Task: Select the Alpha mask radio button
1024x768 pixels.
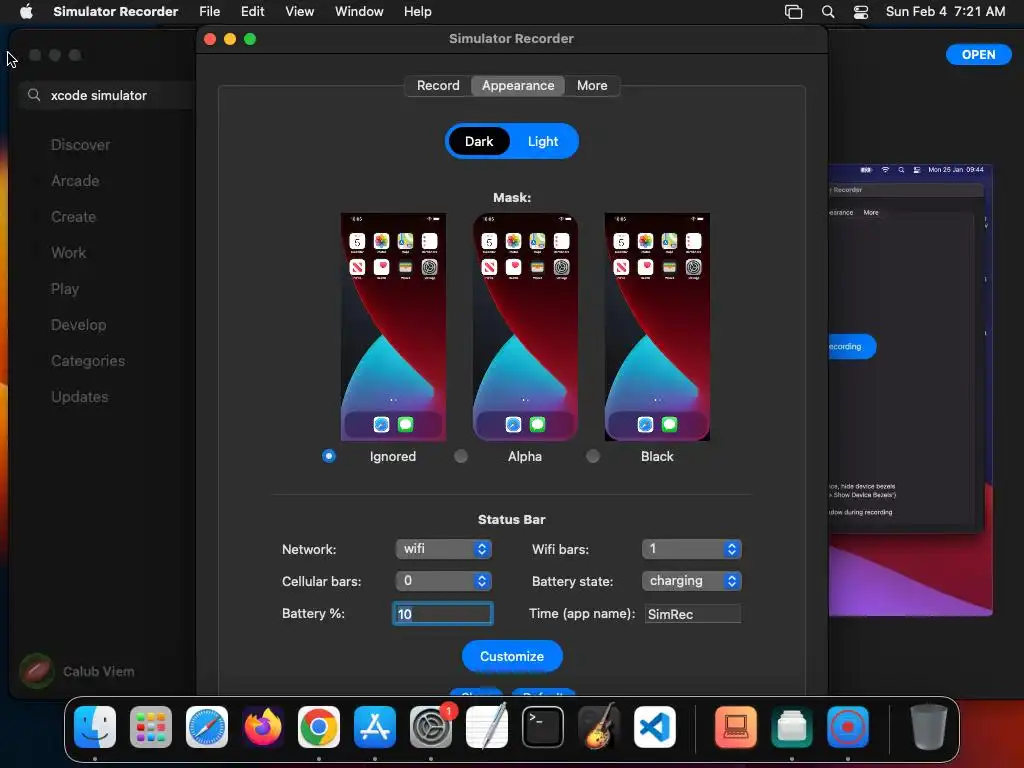Action: pyautogui.click(x=461, y=456)
